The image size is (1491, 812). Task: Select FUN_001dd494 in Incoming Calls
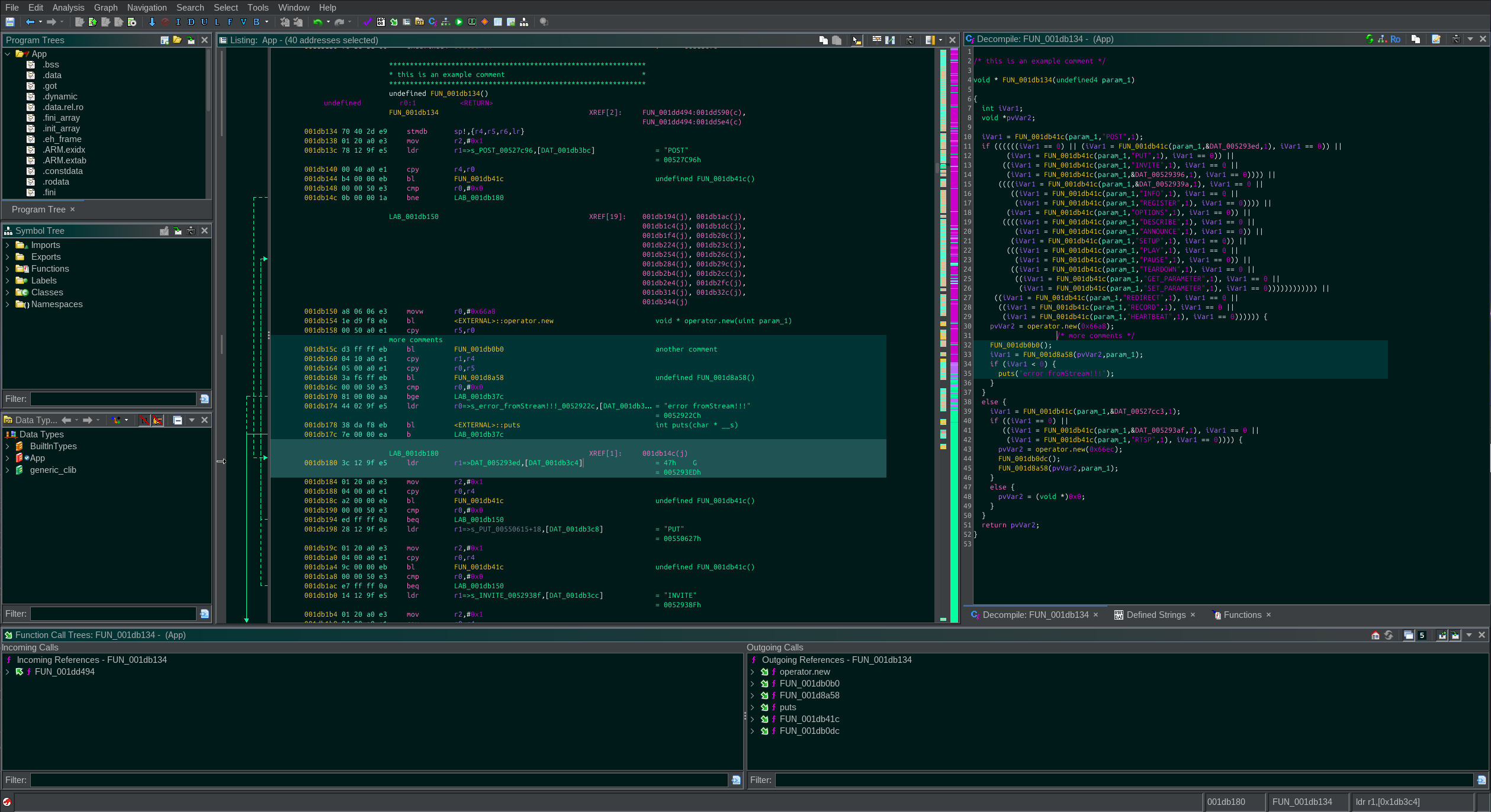click(x=65, y=672)
